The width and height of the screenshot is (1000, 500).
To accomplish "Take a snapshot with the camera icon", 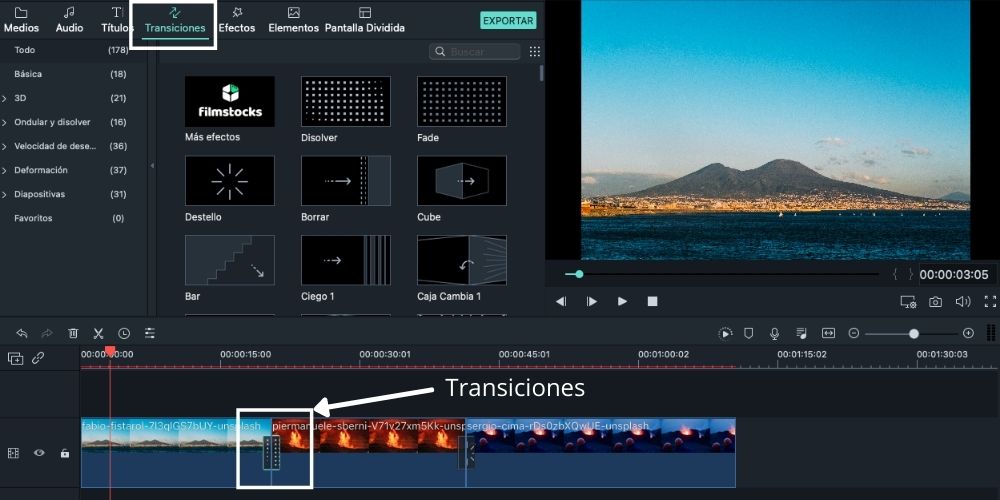I will click(x=936, y=302).
